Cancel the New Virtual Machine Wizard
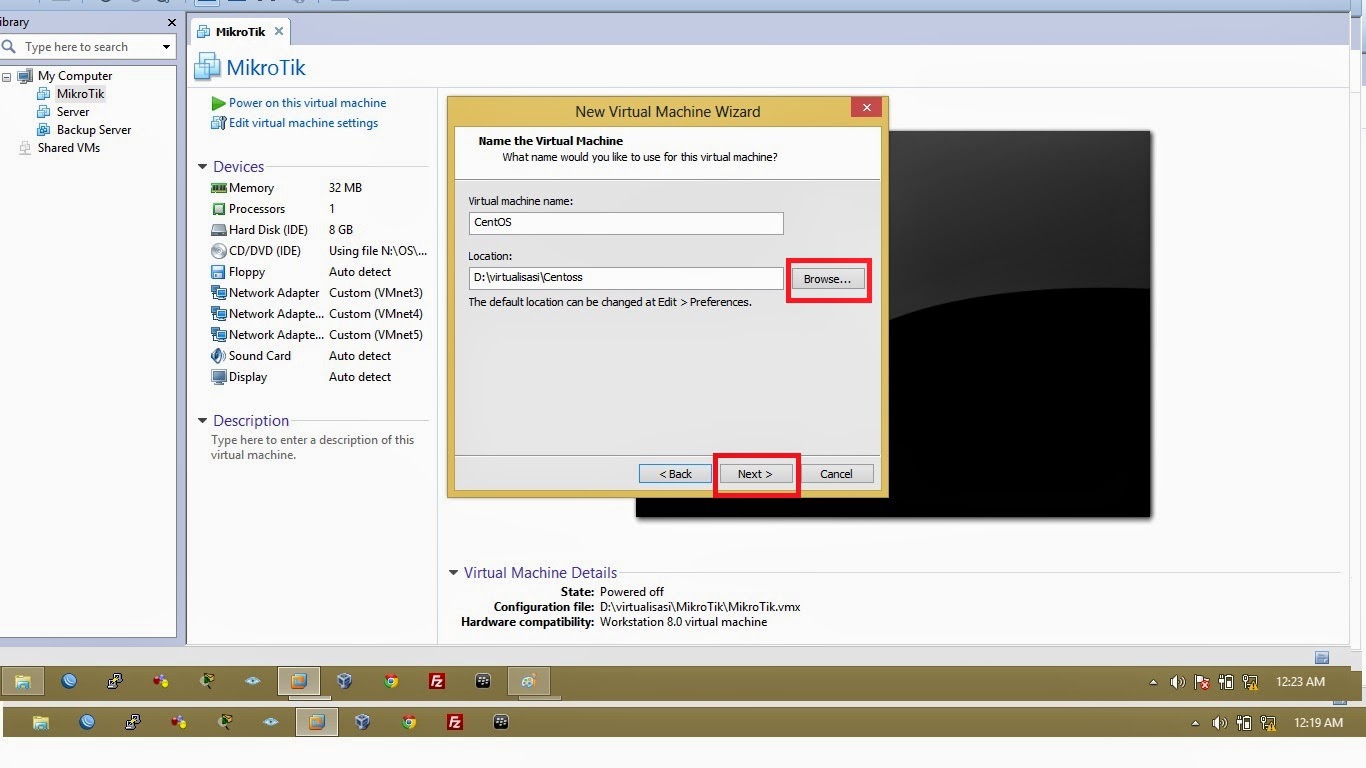The height and width of the screenshot is (768, 1366). [x=836, y=474]
